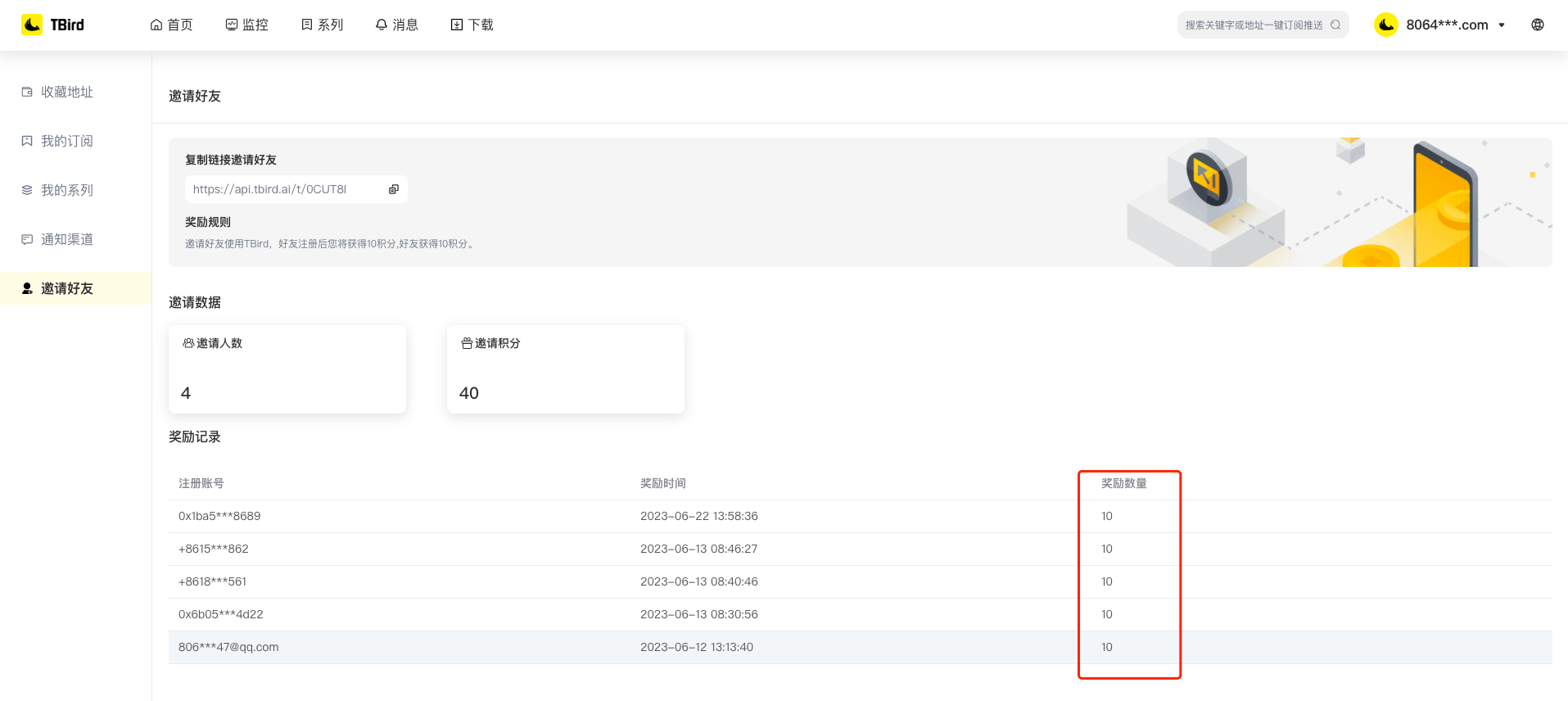Open the language globe icon
The height and width of the screenshot is (701, 1568).
[x=1537, y=25]
